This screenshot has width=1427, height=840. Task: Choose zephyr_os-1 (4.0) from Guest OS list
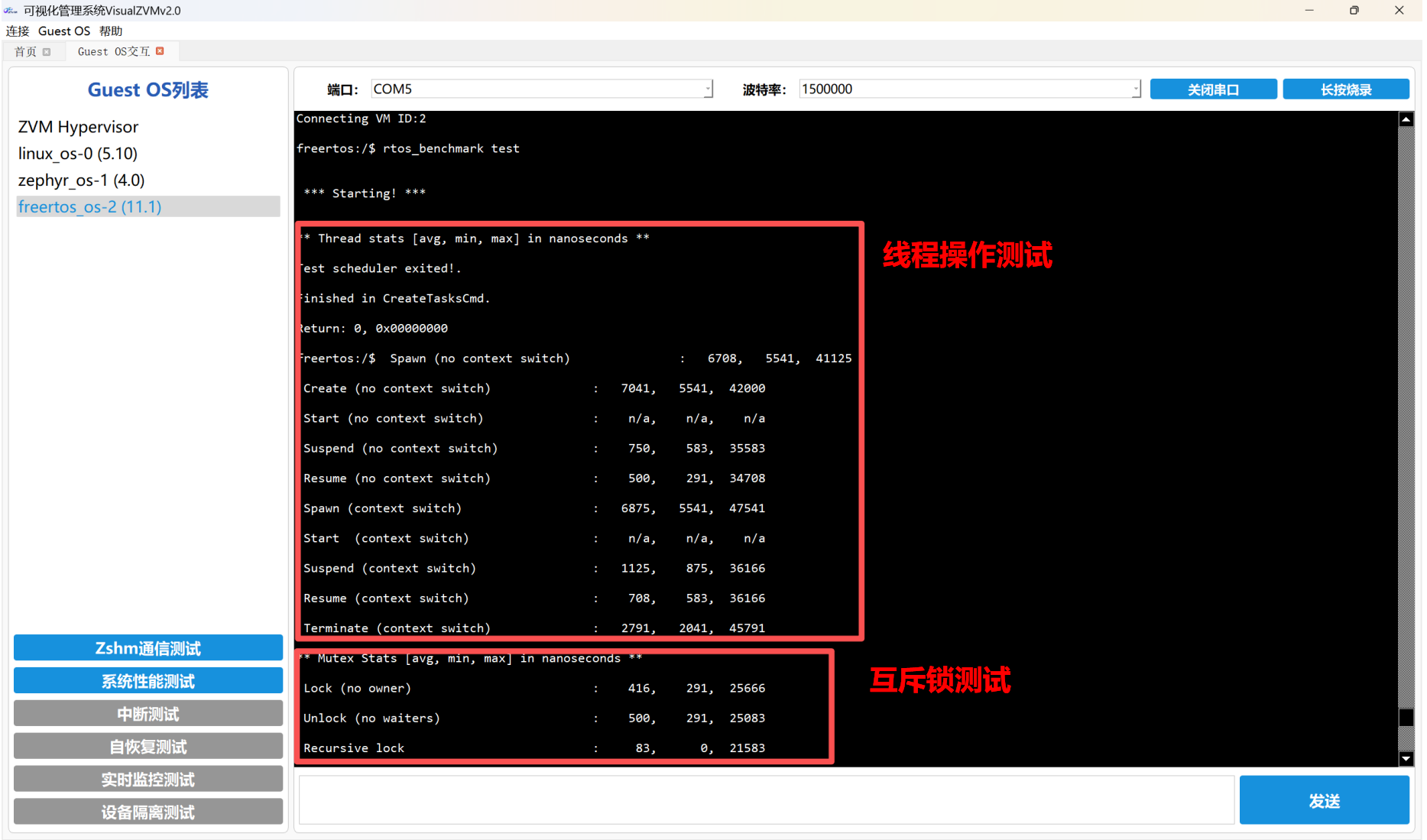[82, 180]
